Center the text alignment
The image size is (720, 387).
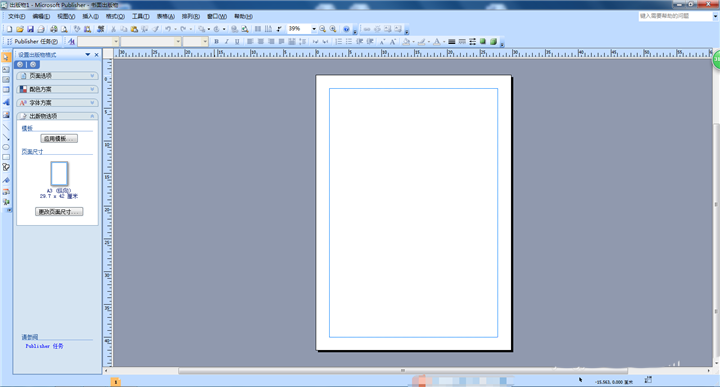pyautogui.click(x=261, y=42)
